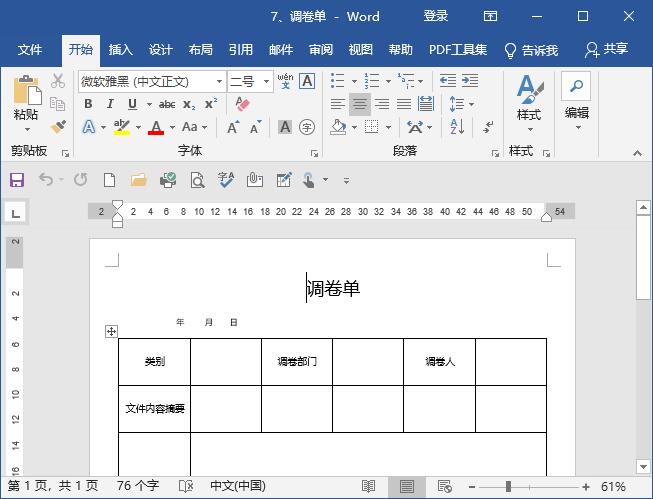Click the Cut scissors icon
Screen dimensions: 653x499
pos(58,81)
